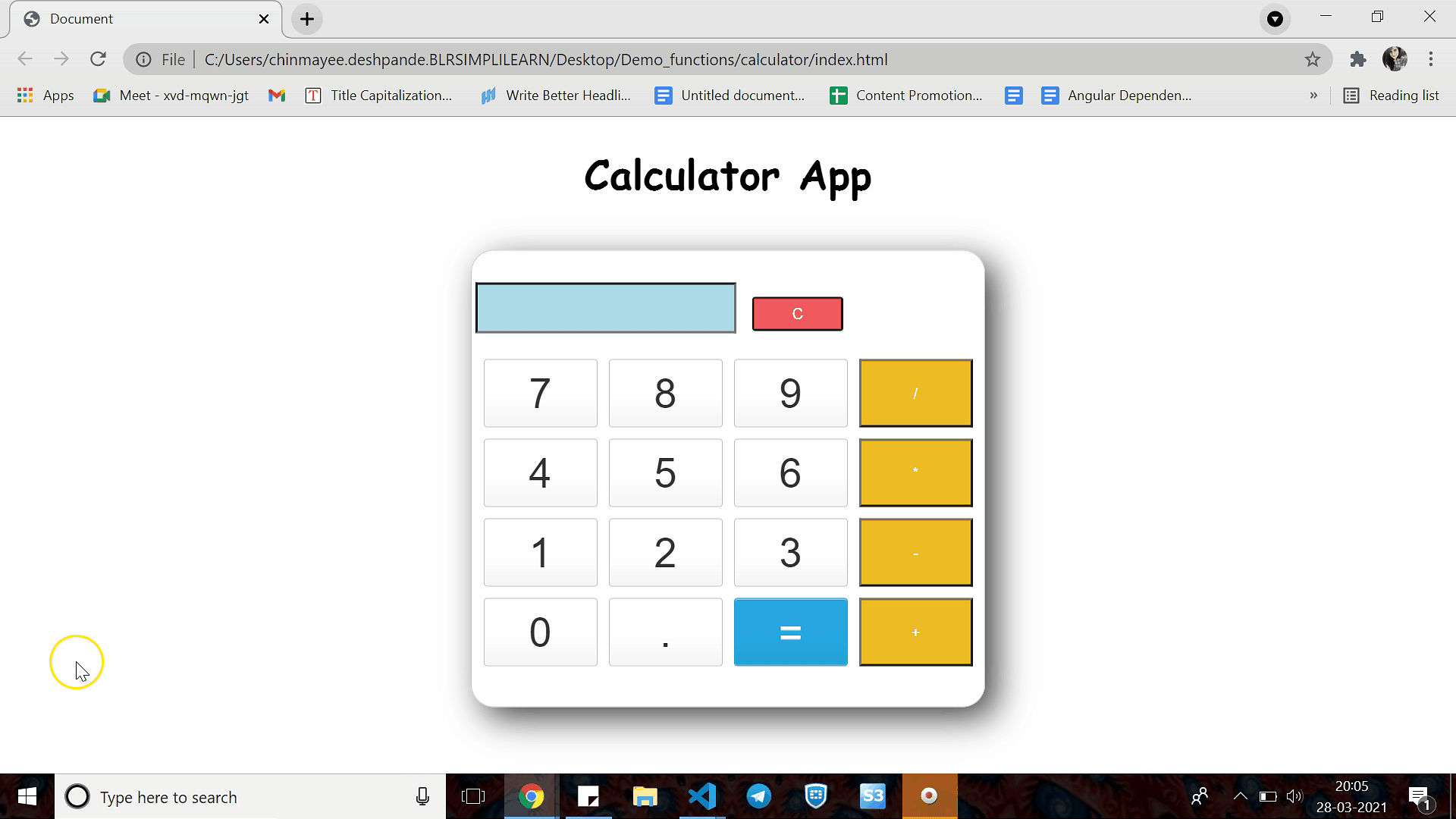This screenshot has width=1456, height=819.
Task: Click the addition operator button
Action: point(915,631)
